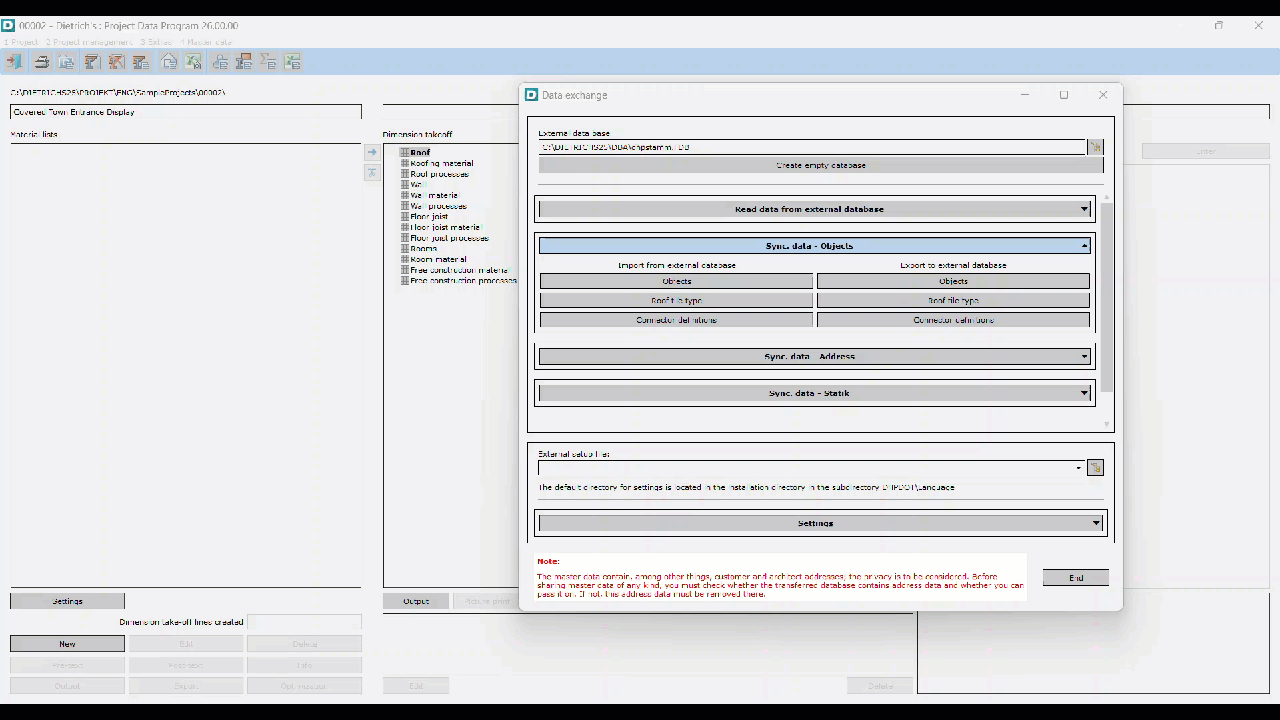Image resolution: width=1280 pixels, height=720 pixels.
Task: Click the right arrow button beside Dimension takeoff
Action: (372, 152)
